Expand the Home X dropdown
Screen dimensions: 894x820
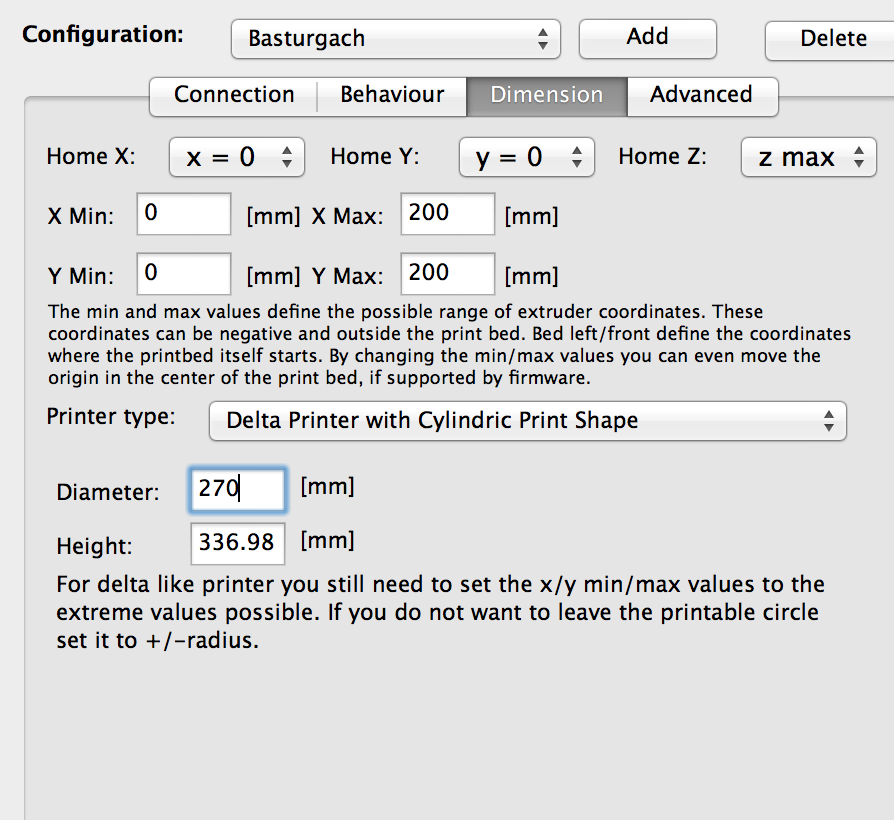[x=236, y=157]
